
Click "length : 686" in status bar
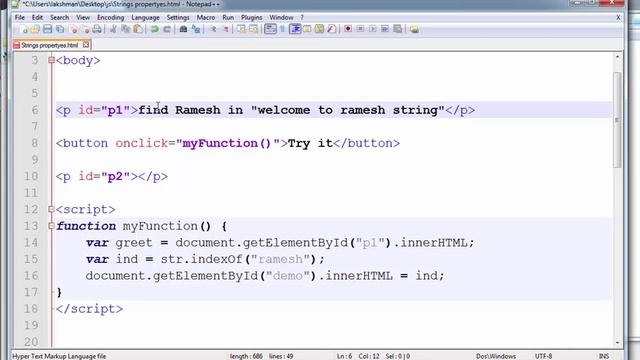point(246,356)
